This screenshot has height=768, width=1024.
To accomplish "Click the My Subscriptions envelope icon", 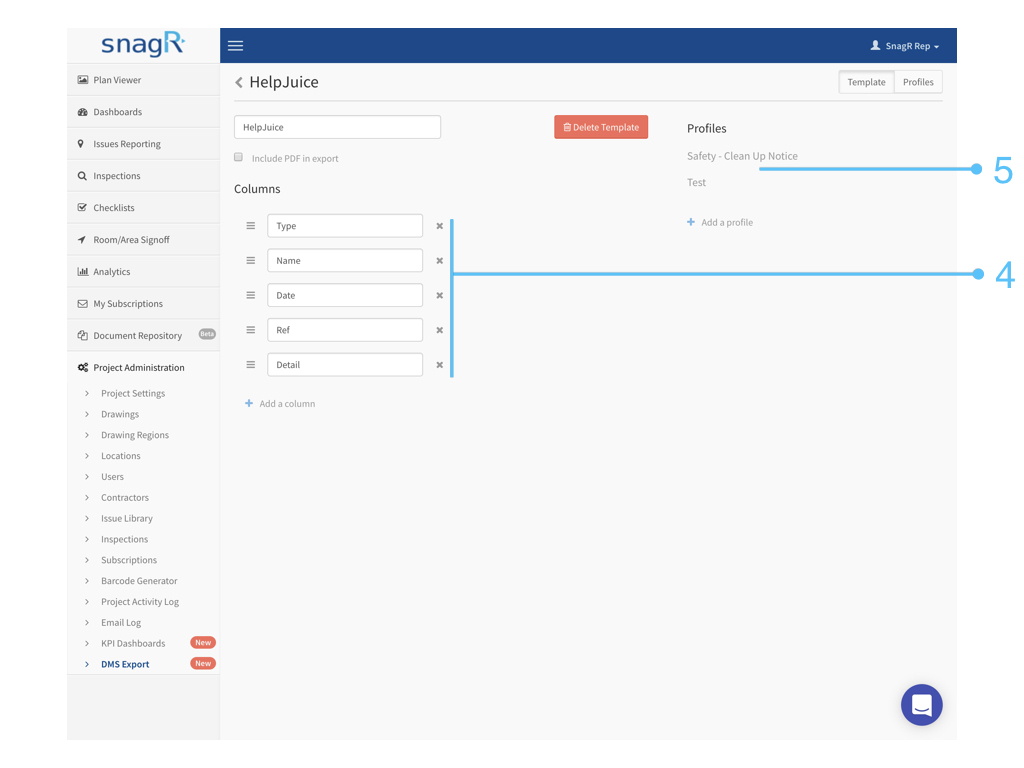I will pyautogui.click(x=83, y=304).
